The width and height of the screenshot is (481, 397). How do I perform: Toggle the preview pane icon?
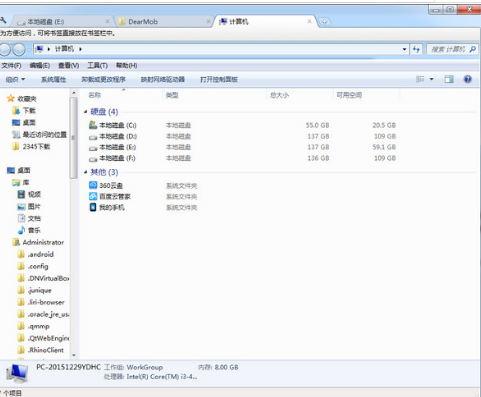point(449,79)
